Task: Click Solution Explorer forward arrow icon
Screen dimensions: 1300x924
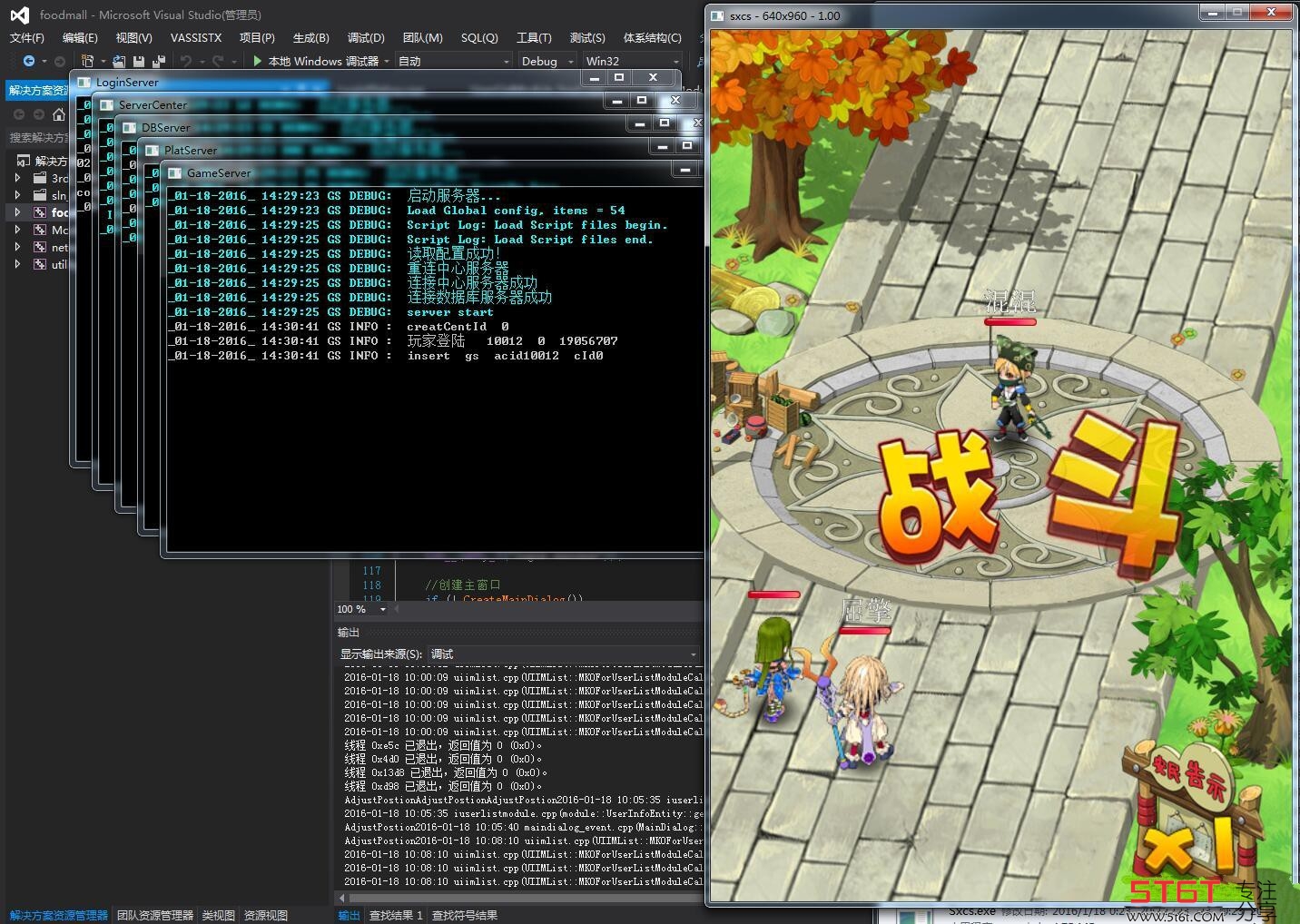Action: pos(39,114)
